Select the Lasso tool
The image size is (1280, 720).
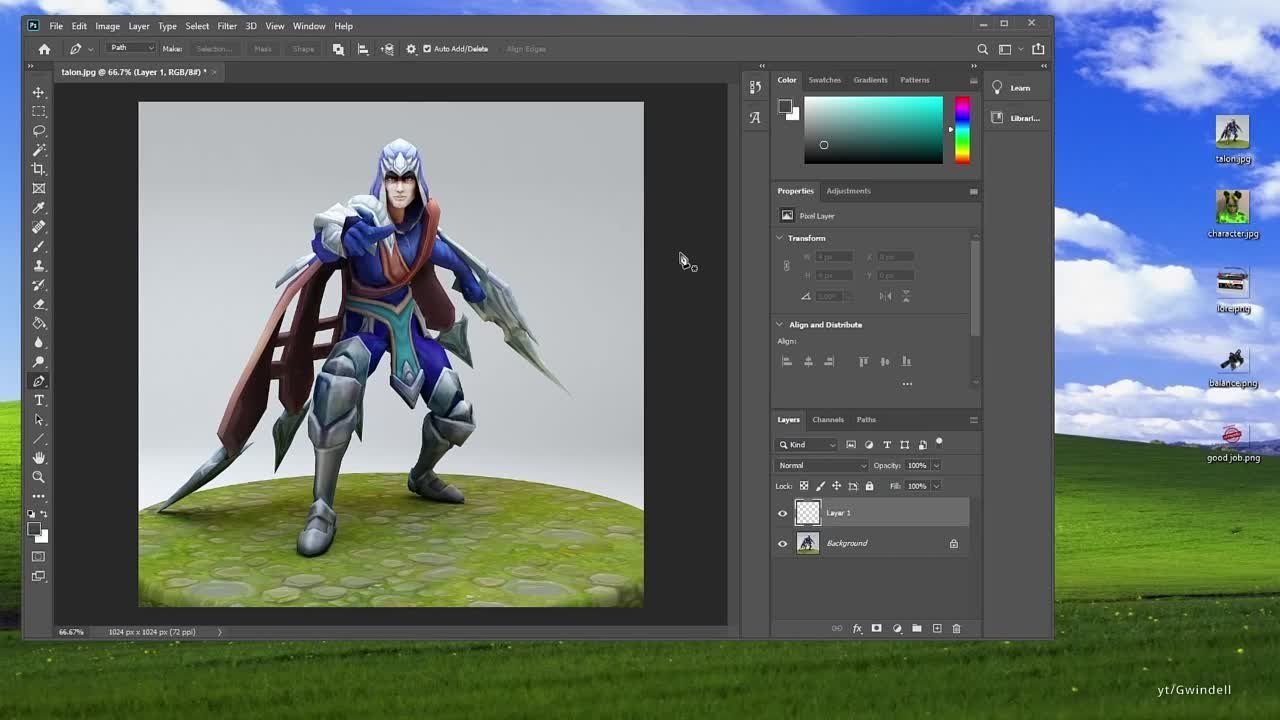point(39,131)
